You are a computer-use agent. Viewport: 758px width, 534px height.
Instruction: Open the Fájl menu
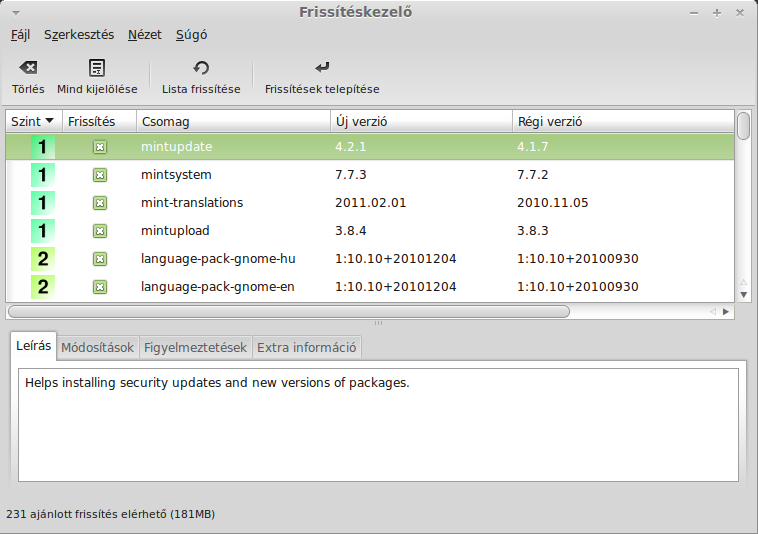(20, 35)
